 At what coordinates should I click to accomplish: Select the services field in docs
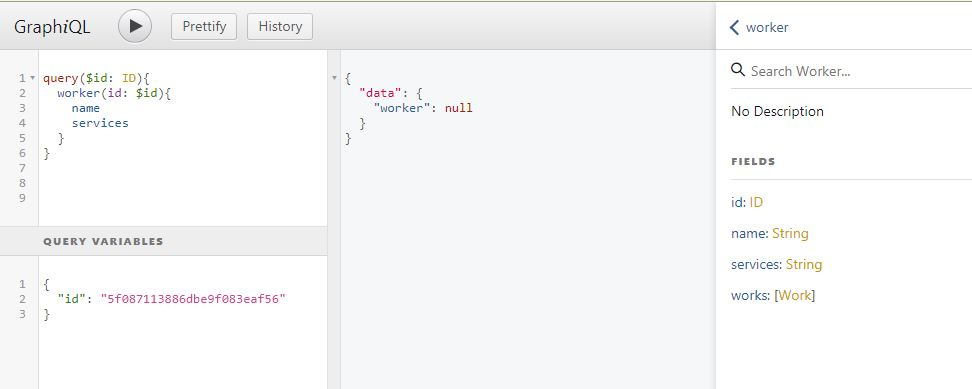(756, 264)
